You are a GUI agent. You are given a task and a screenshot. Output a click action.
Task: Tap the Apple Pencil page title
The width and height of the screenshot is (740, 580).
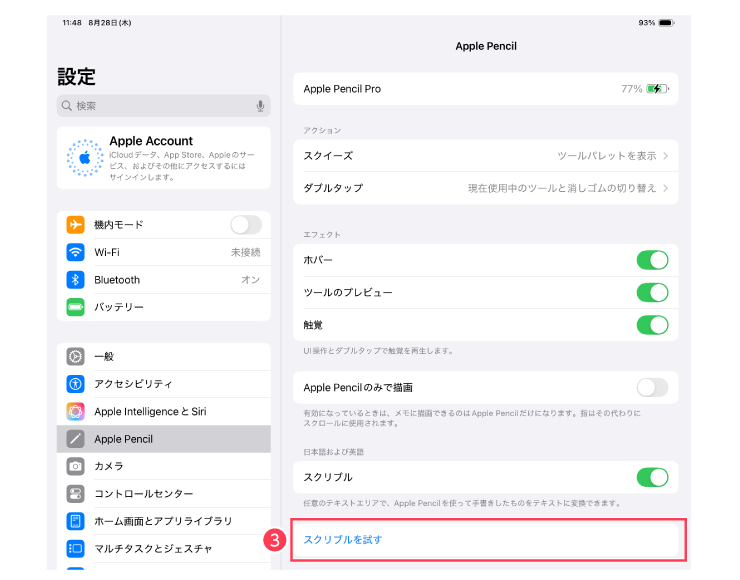pyautogui.click(x=486, y=46)
